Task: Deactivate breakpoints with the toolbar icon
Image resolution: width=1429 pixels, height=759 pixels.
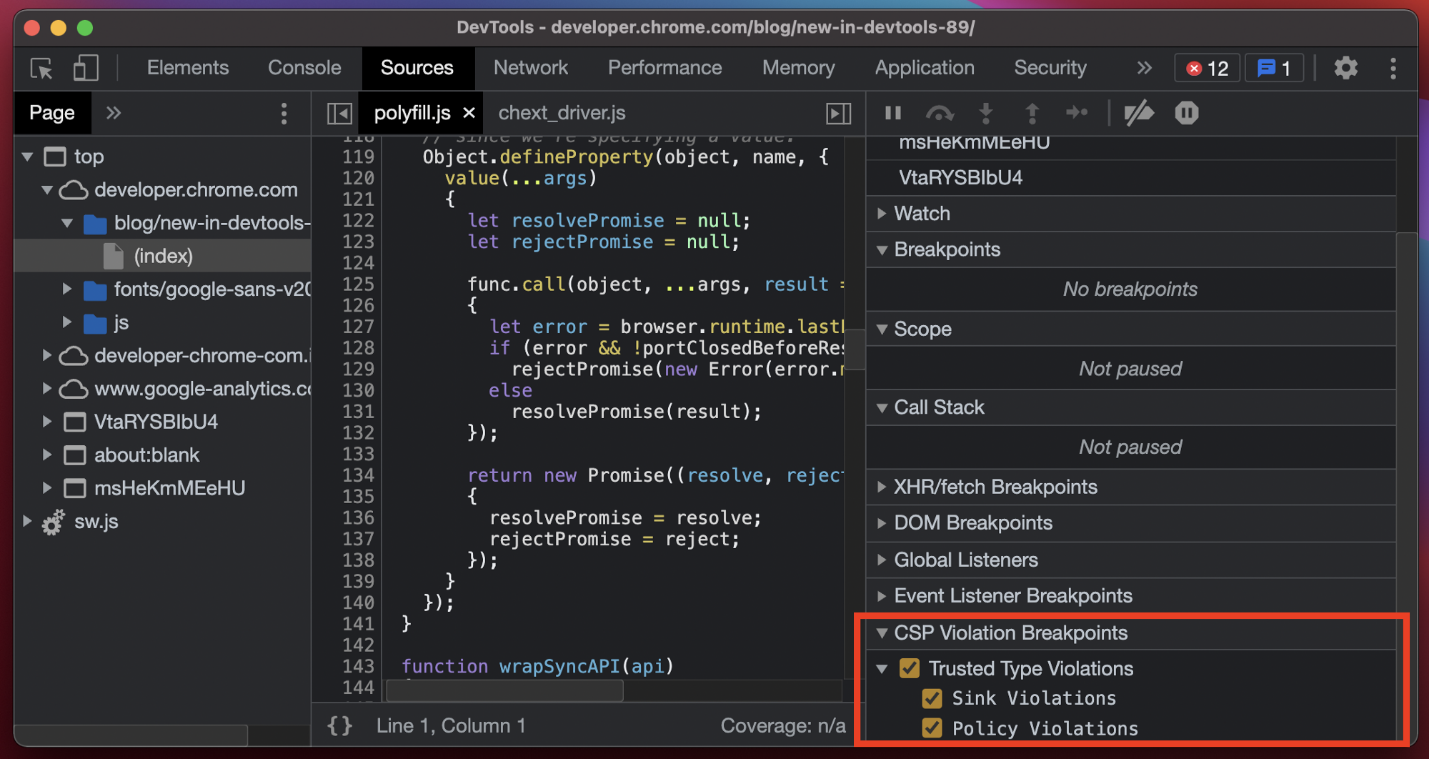Action: 1138,113
